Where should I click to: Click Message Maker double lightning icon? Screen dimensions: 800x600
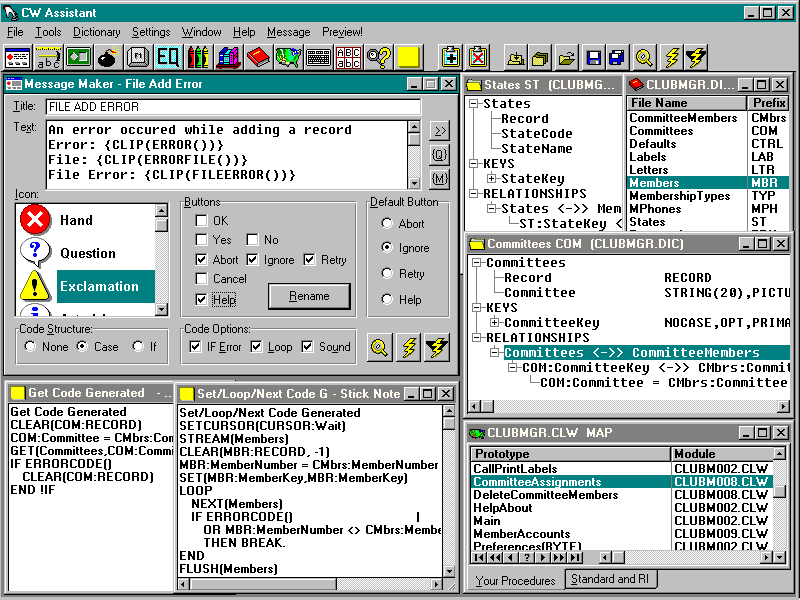[437, 347]
